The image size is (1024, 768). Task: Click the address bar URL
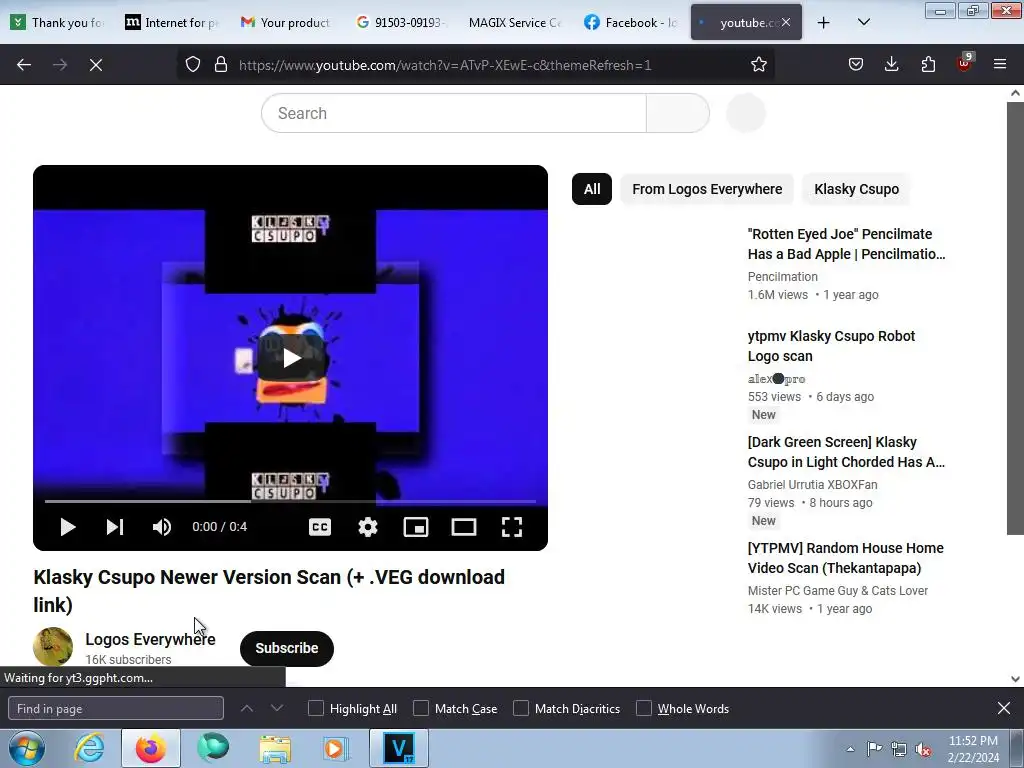445,65
